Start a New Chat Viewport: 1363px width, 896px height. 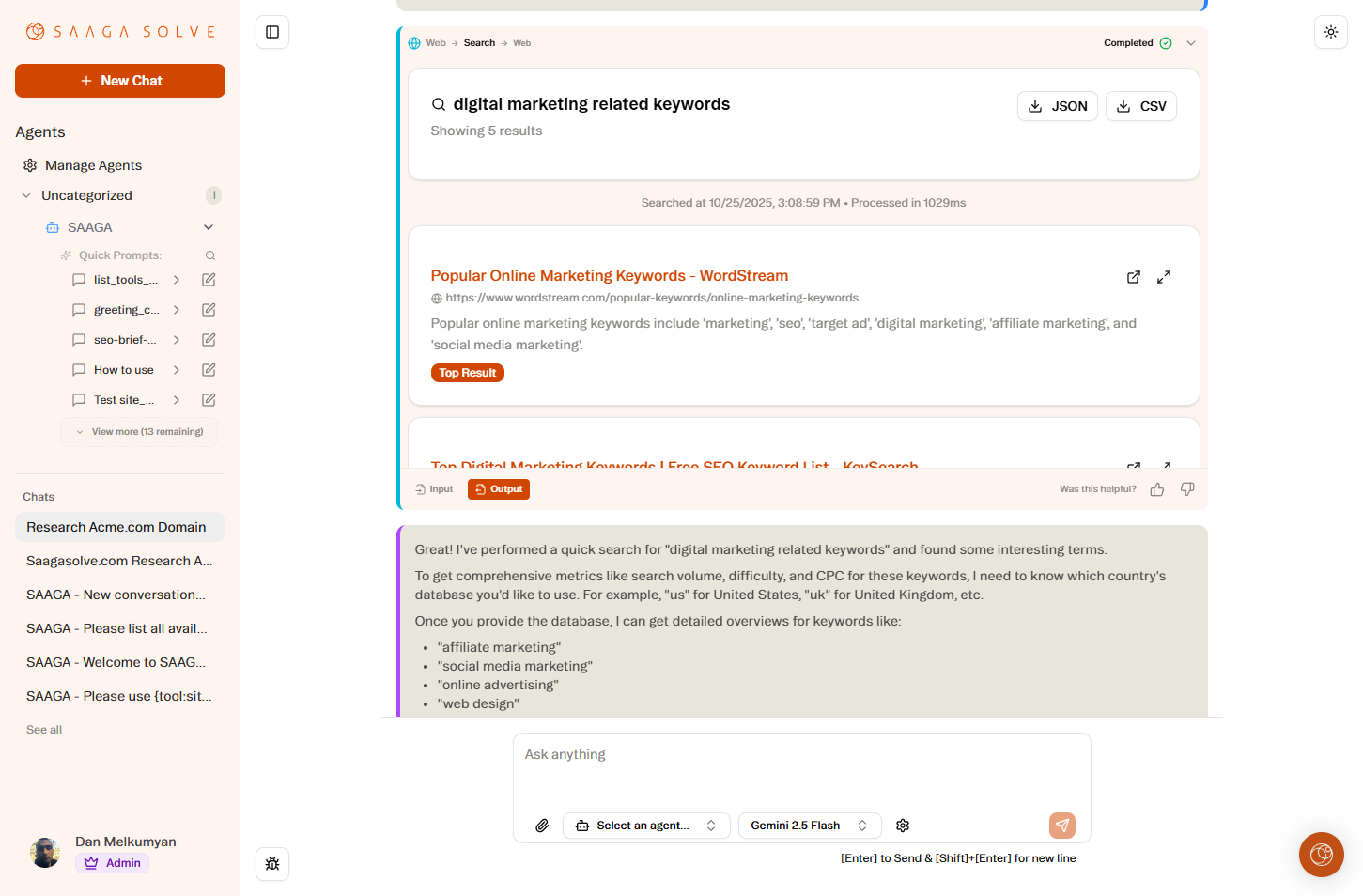119,81
